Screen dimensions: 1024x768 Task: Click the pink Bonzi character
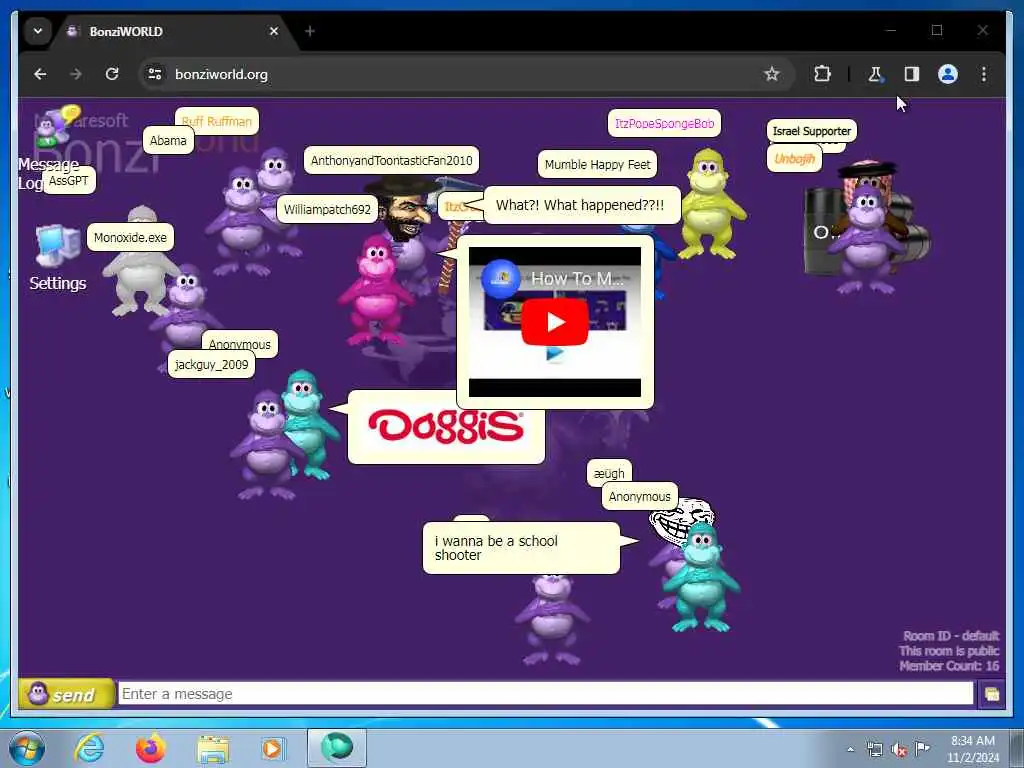(x=376, y=291)
